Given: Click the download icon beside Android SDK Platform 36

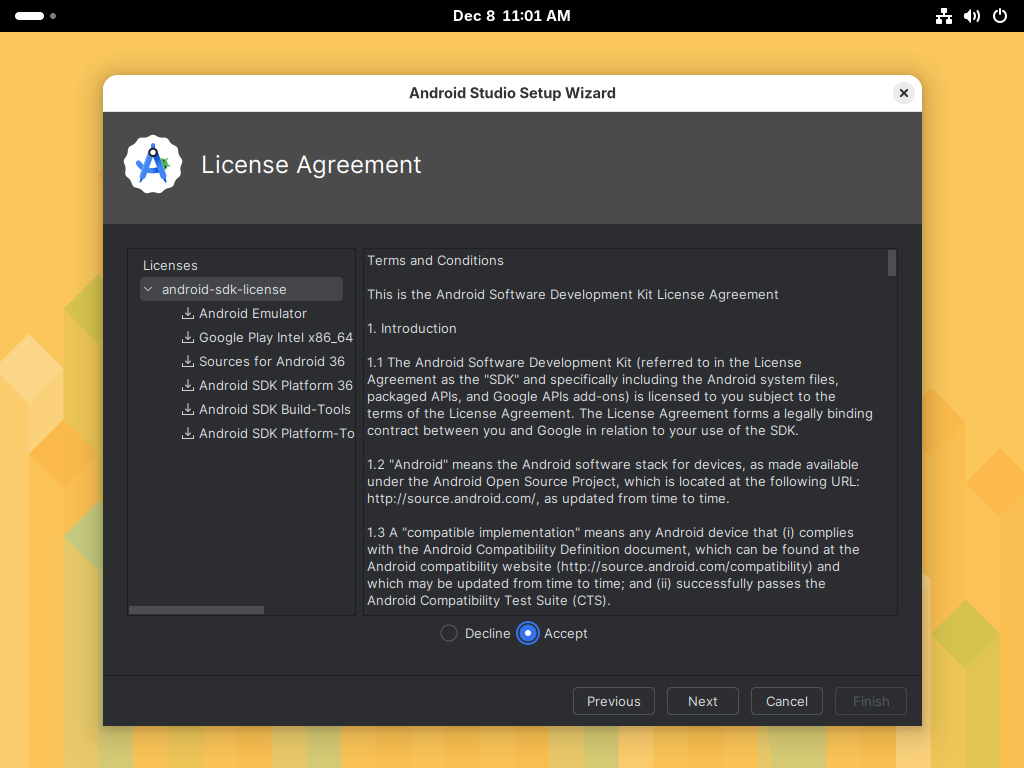Looking at the screenshot, I should coord(187,385).
